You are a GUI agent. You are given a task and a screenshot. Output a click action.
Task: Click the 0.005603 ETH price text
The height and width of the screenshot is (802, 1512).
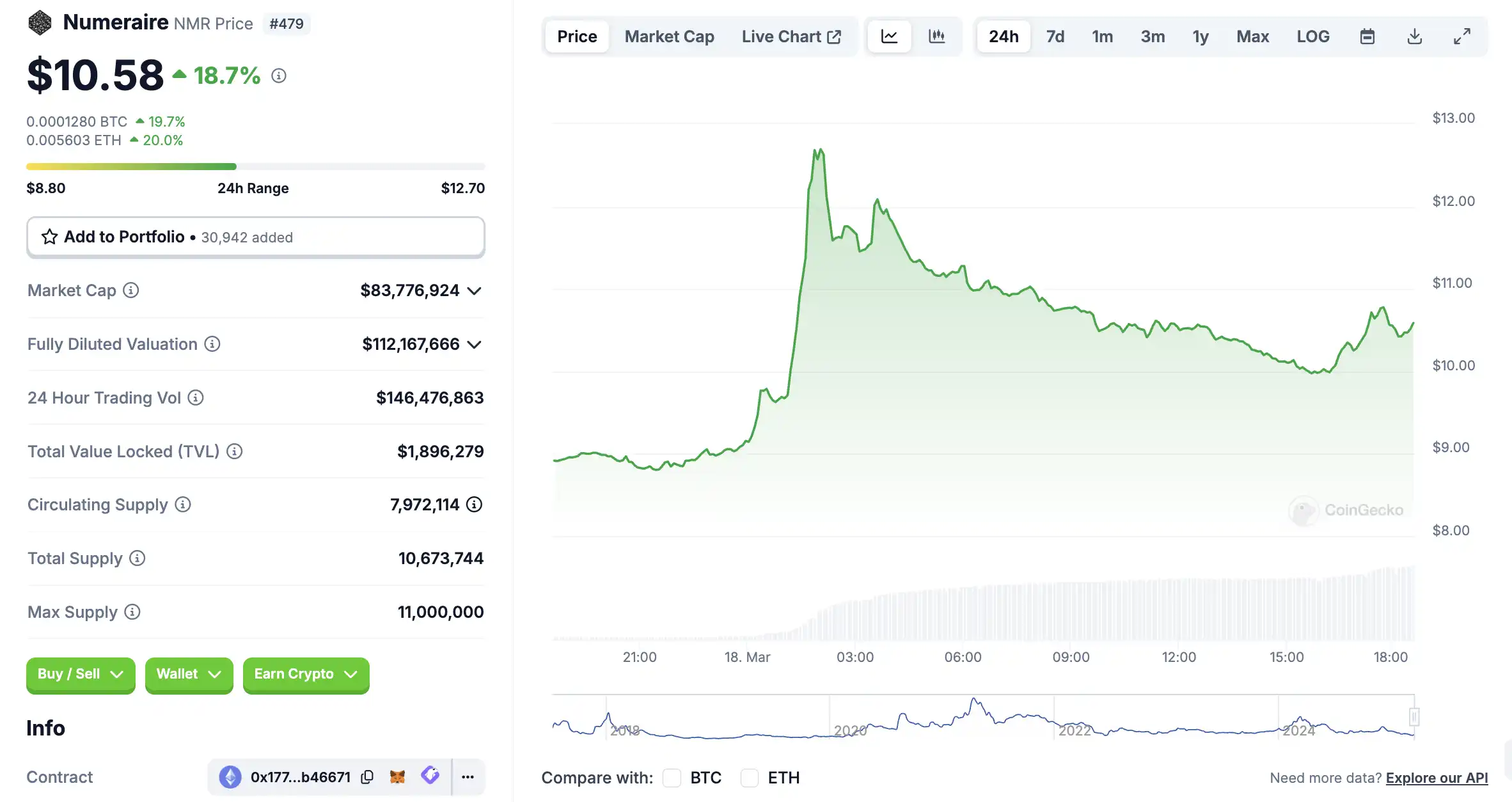(74, 140)
